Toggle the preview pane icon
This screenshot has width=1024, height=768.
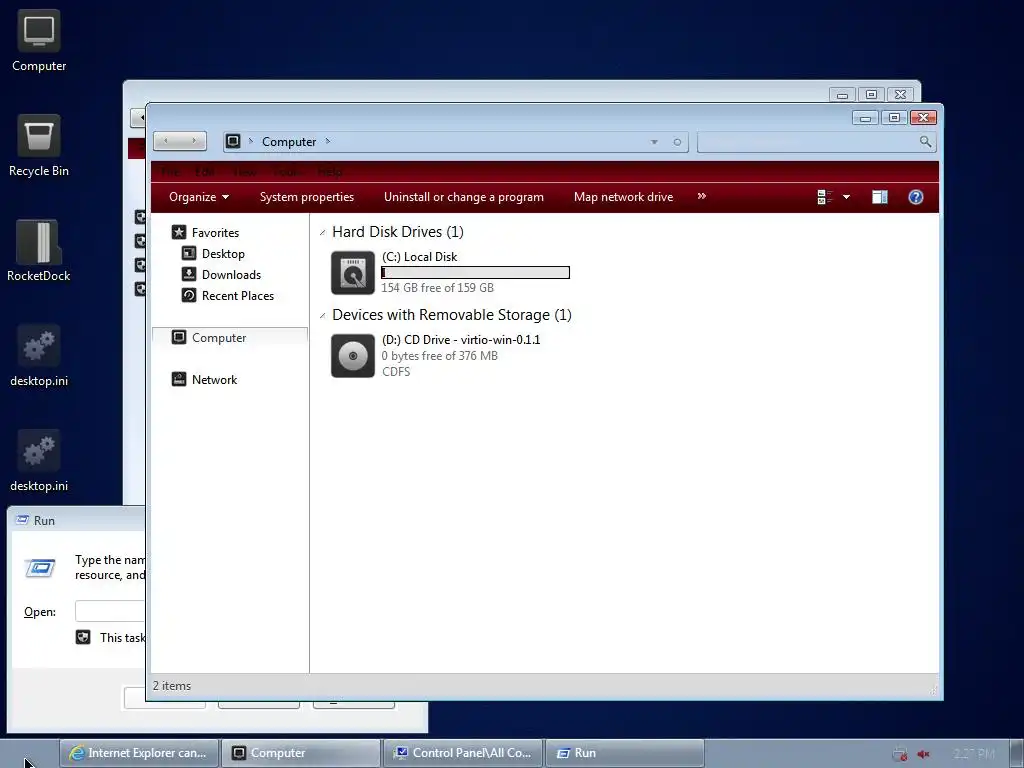coord(880,197)
